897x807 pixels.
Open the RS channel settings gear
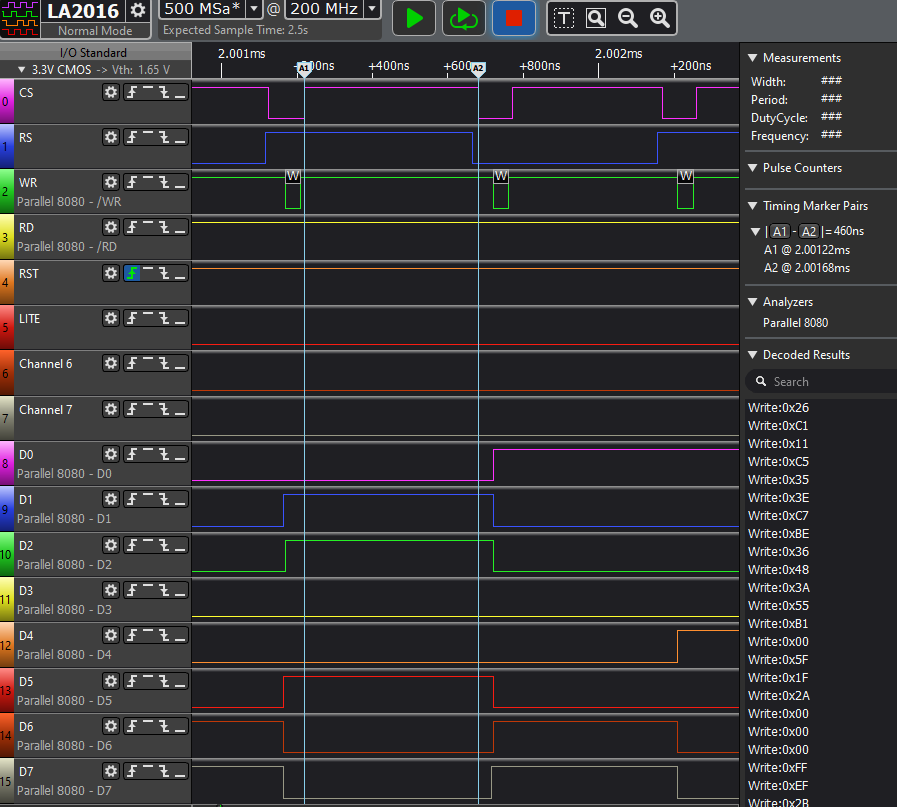point(110,137)
